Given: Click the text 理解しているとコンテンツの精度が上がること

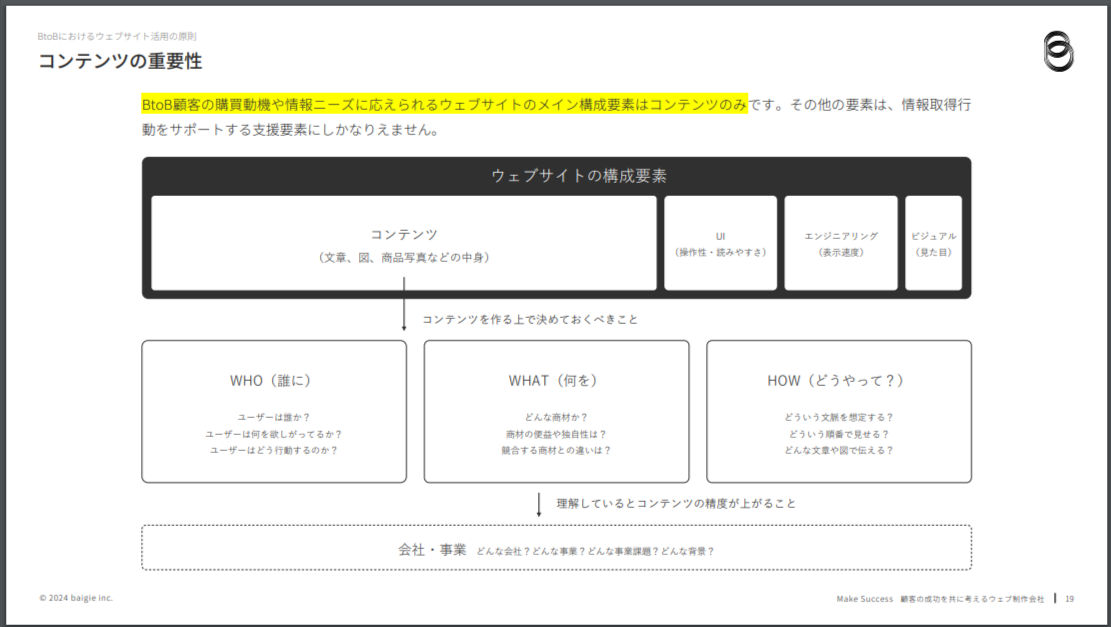Looking at the screenshot, I should coord(676,504).
